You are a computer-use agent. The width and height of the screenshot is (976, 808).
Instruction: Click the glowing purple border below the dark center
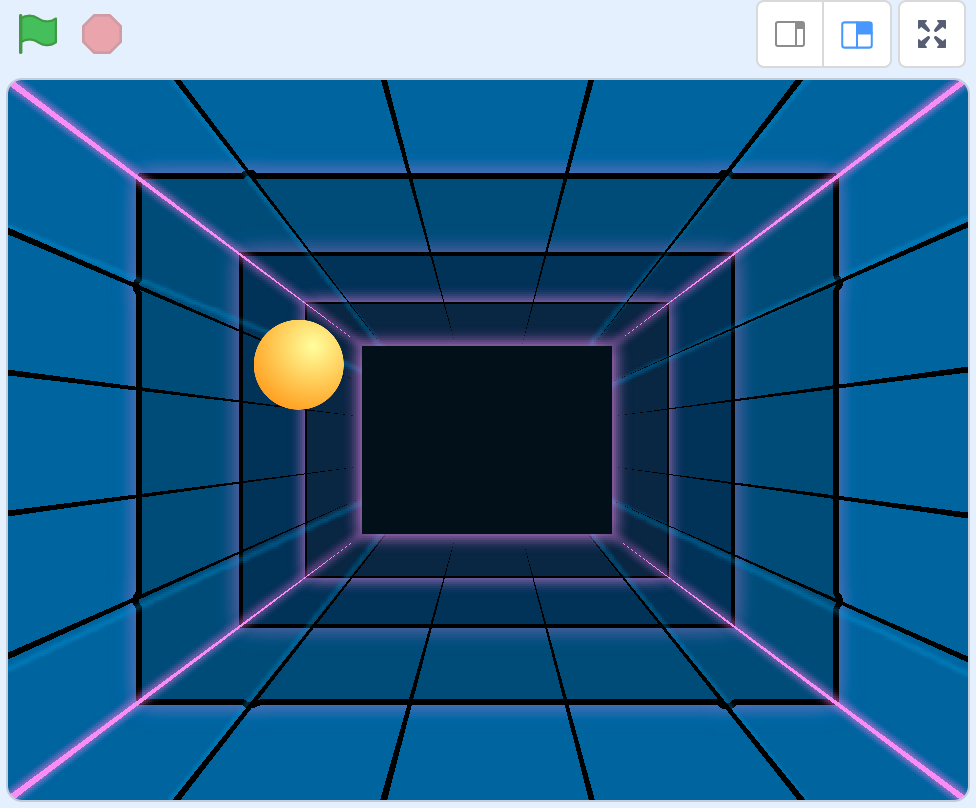[487, 537]
